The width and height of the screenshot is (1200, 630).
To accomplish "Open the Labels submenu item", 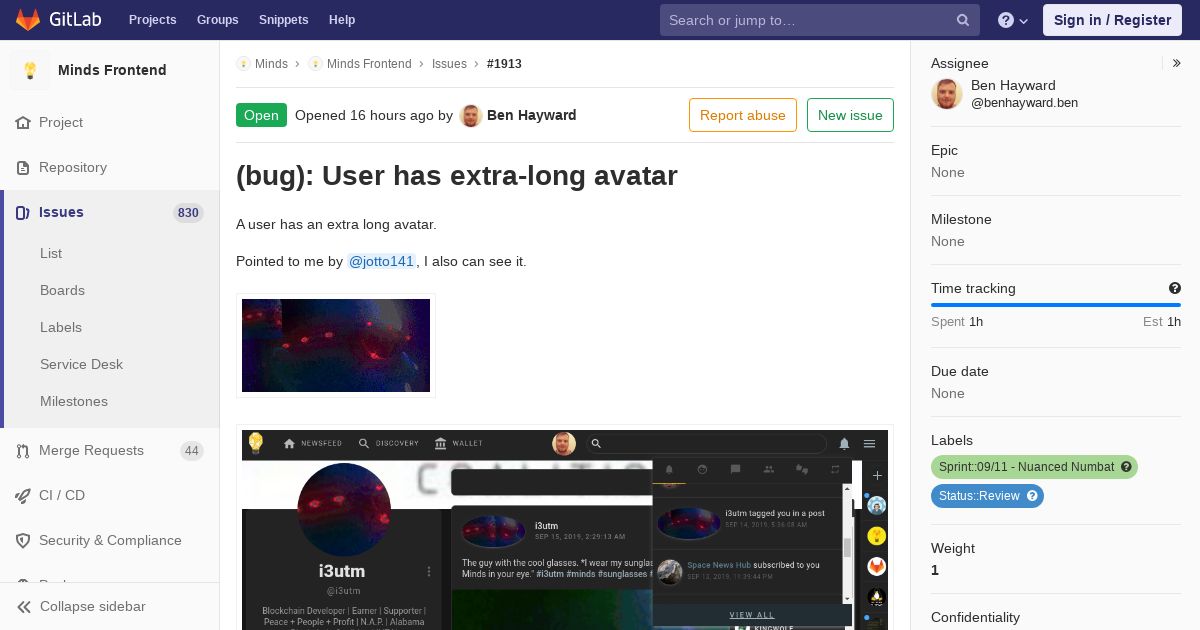I will click(x=61, y=327).
